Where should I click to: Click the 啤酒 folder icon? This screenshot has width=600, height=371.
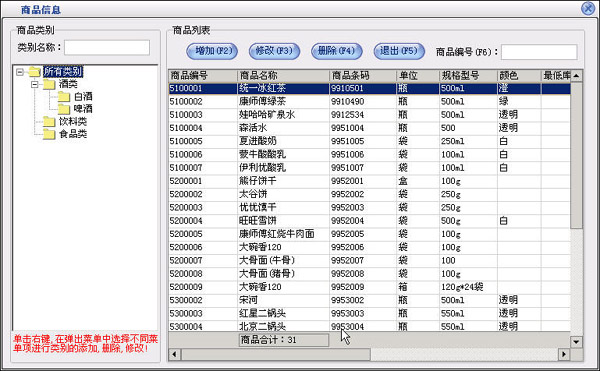(64, 109)
